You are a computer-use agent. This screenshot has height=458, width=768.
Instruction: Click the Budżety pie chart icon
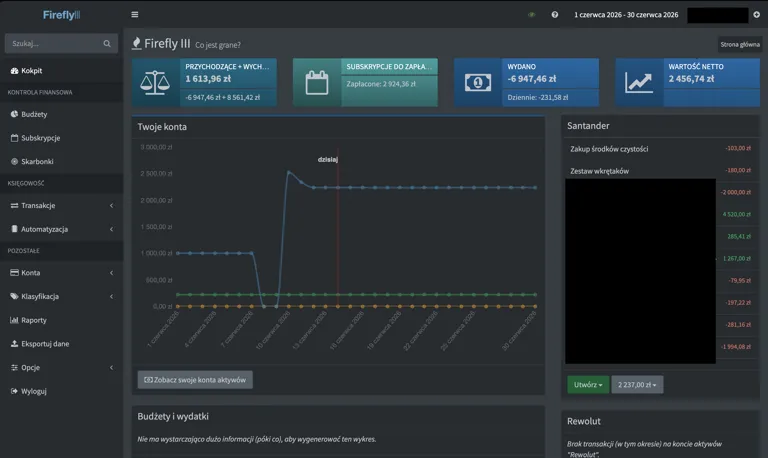click(14, 114)
